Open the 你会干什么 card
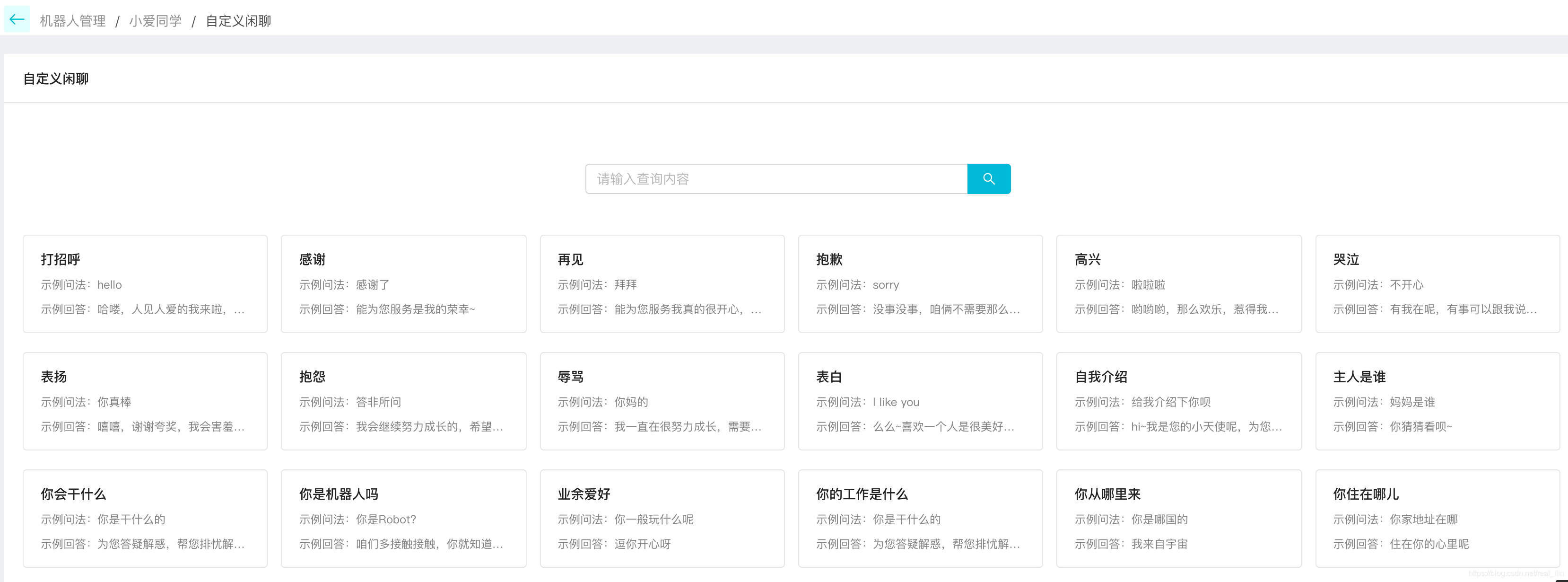Viewport: 1568px width, 582px height. [x=145, y=519]
